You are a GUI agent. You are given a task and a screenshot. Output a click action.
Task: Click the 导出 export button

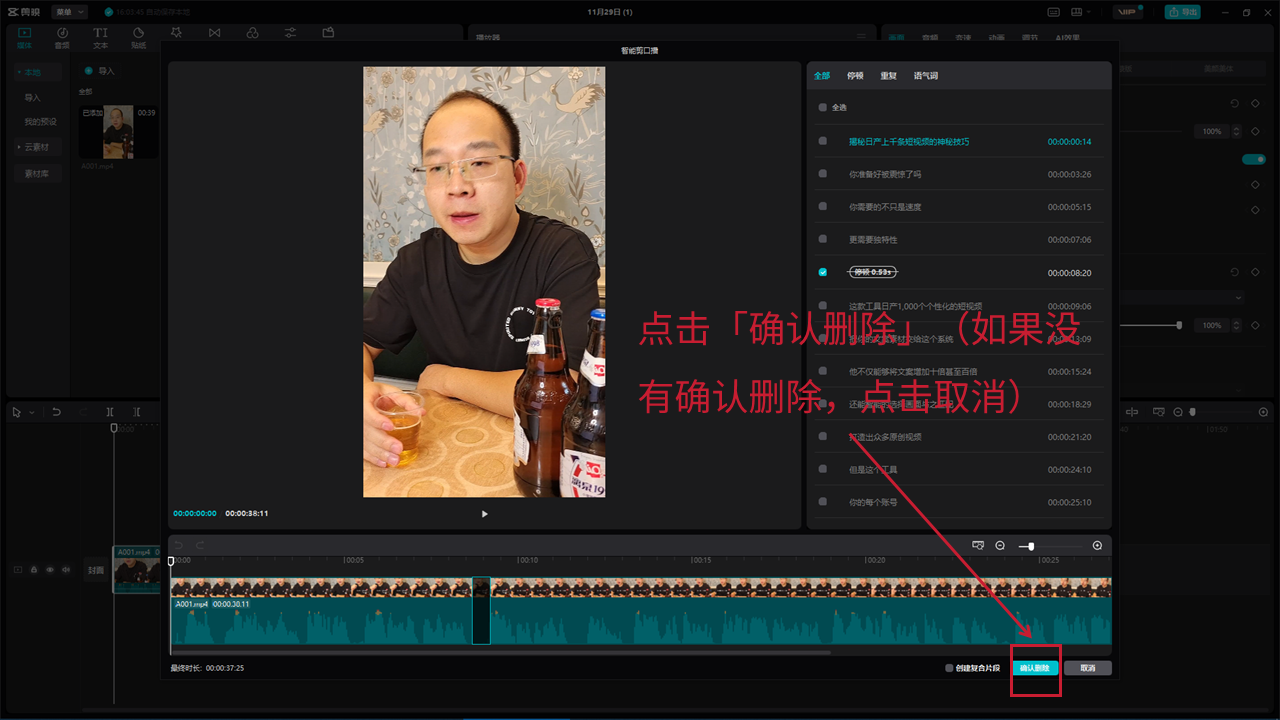(1183, 12)
